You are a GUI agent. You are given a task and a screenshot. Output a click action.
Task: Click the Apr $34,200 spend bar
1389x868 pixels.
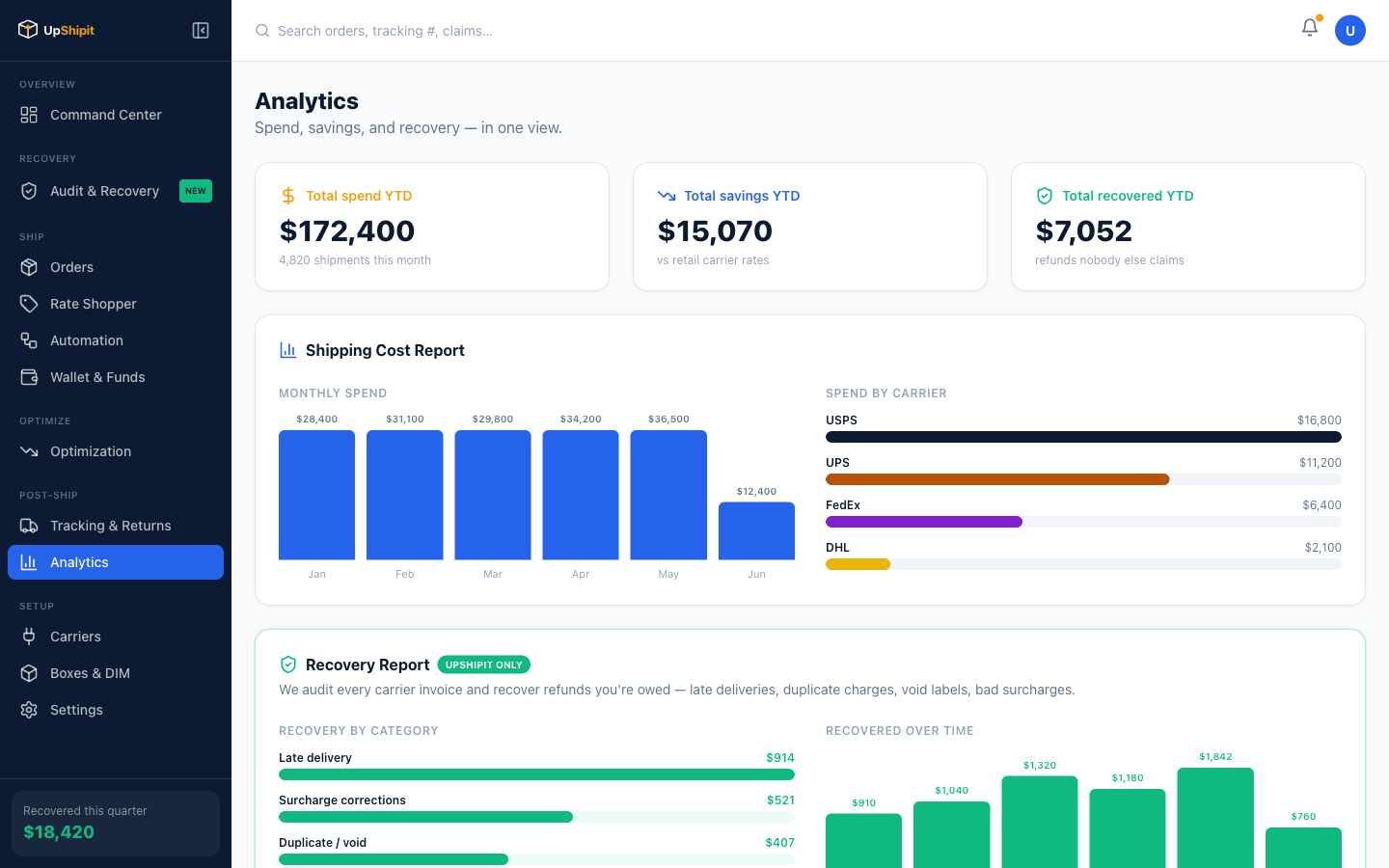(x=581, y=495)
